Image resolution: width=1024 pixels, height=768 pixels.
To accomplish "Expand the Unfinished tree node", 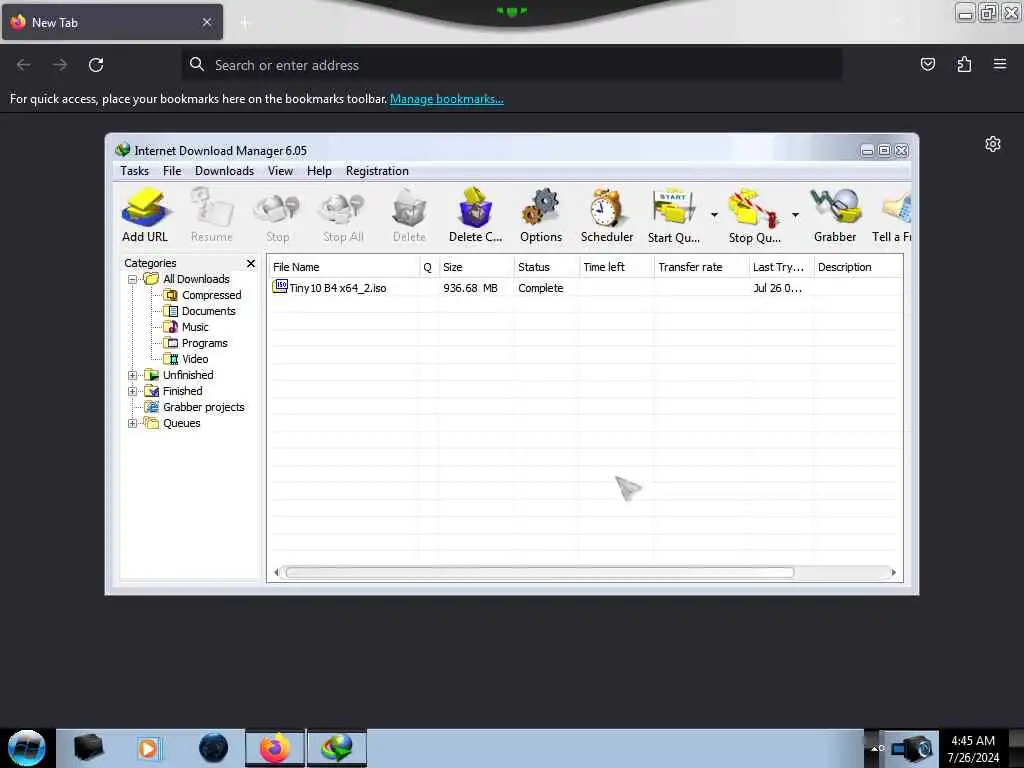I will pos(133,376).
